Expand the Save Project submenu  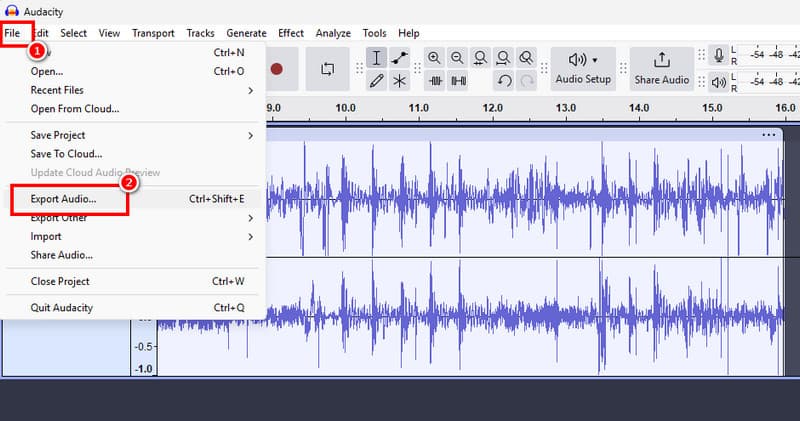coord(133,135)
